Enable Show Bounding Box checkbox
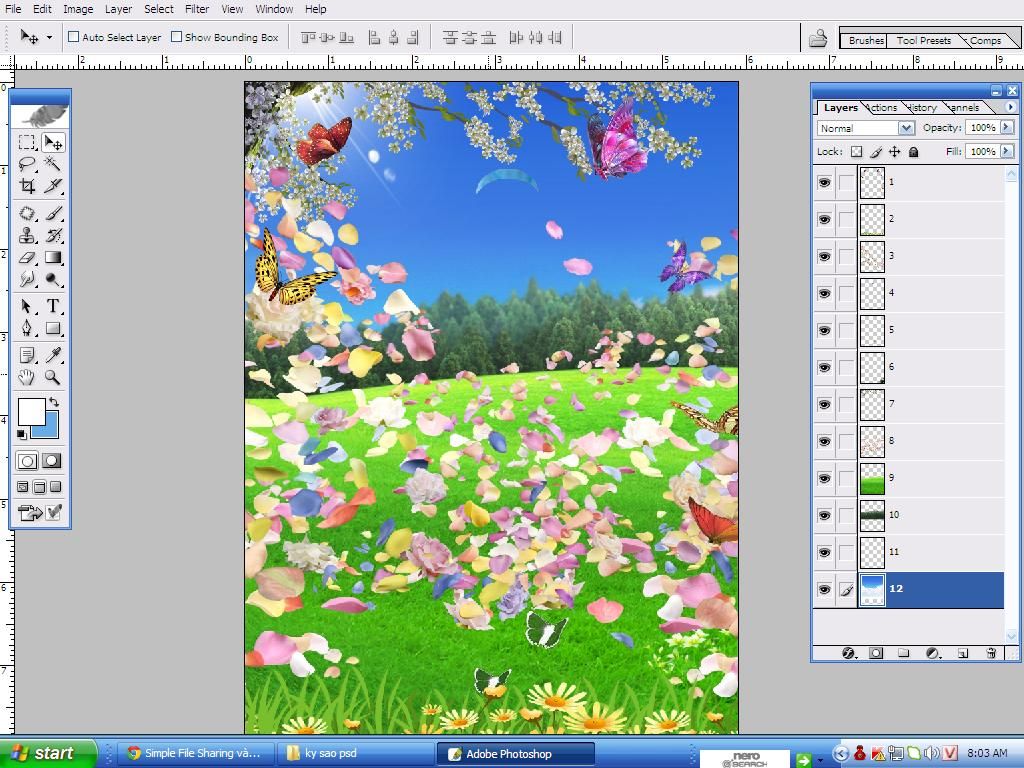The image size is (1024, 768). coord(176,37)
